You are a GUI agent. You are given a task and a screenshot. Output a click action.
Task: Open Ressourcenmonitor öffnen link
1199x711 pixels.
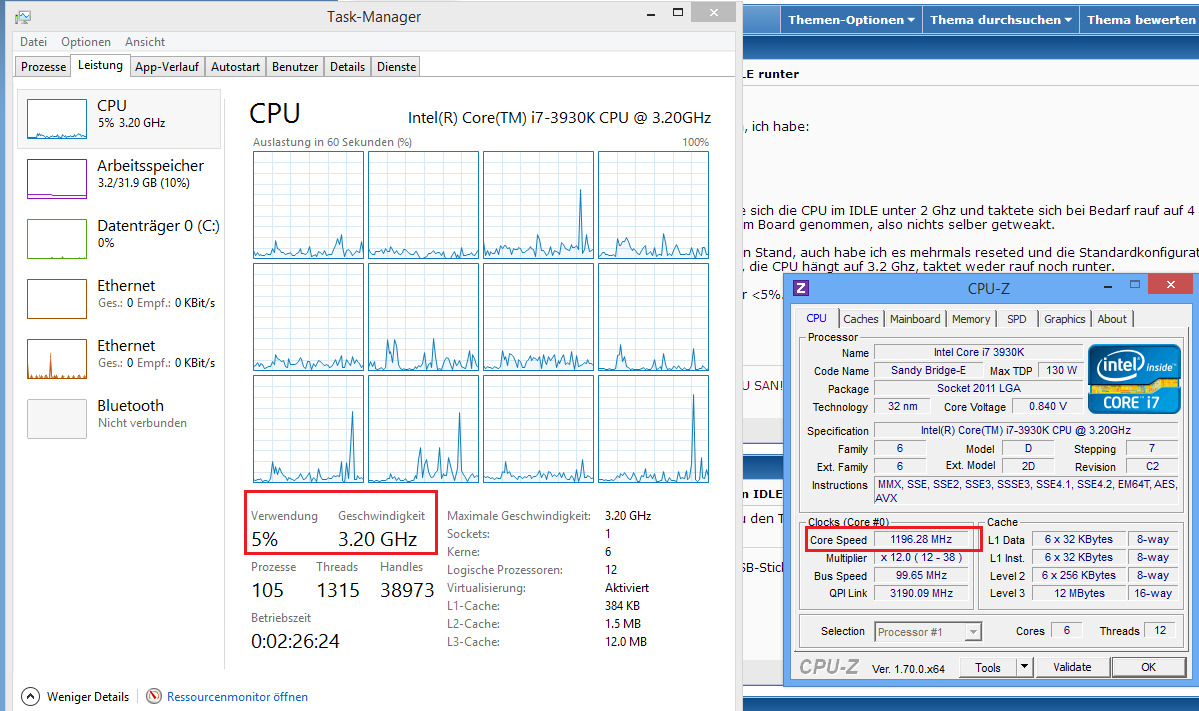coord(237,697)
